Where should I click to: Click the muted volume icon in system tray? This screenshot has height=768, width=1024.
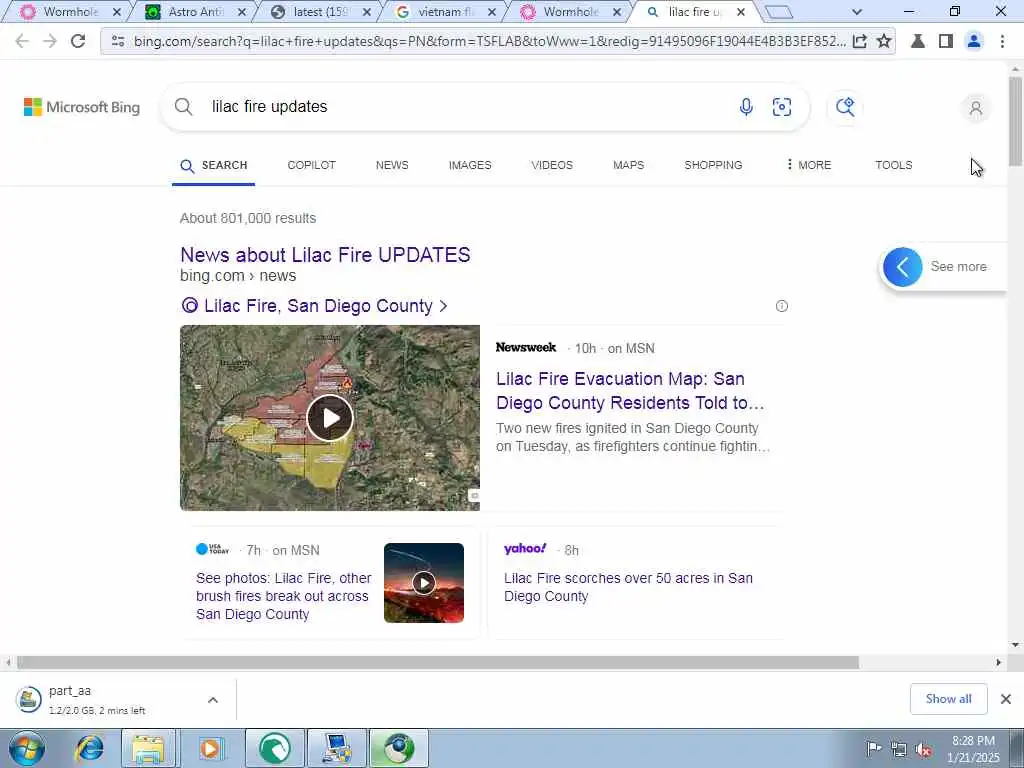coord(923,748)
